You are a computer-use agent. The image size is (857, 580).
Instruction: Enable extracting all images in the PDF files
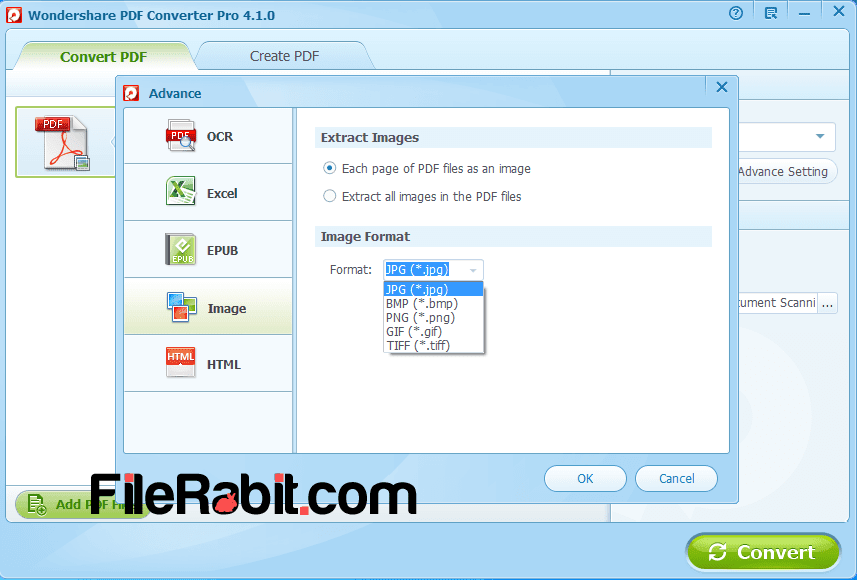tap(329, 195)
